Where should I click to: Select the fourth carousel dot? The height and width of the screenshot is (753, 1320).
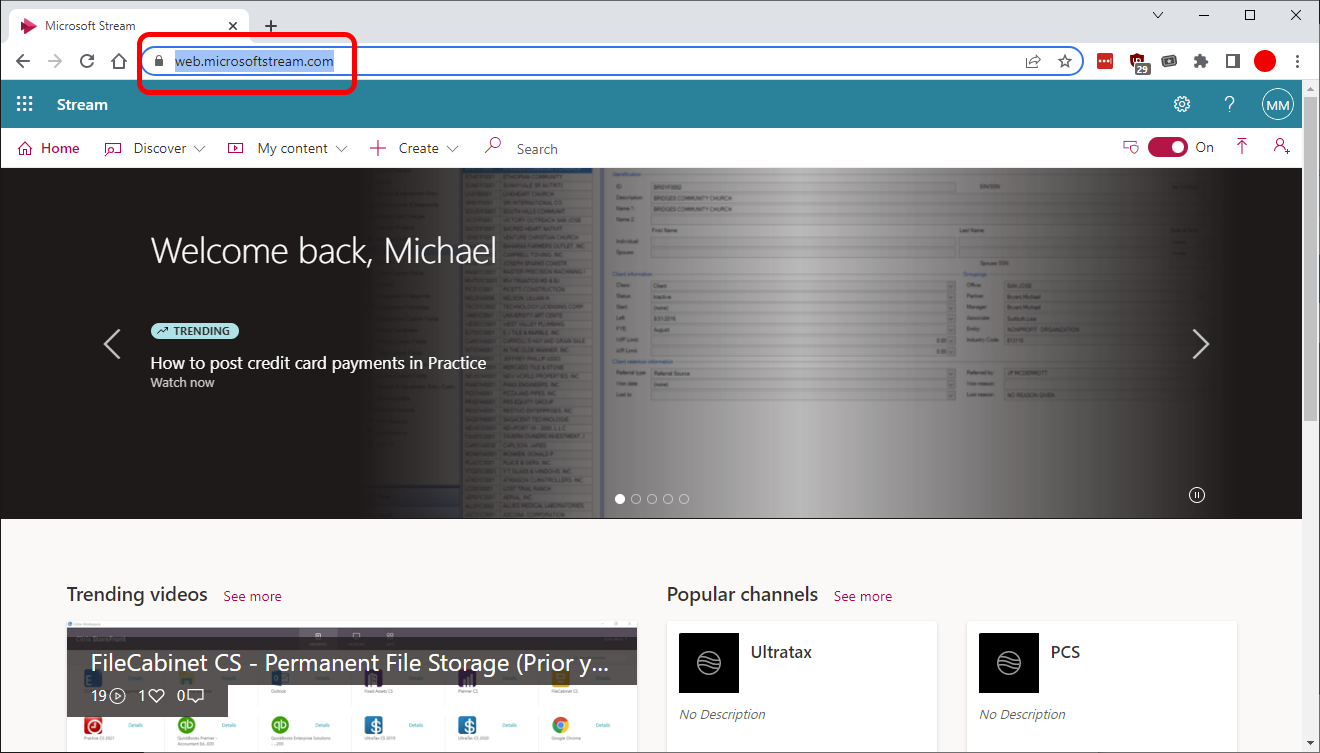pyautogui.click(x=668, y=498)
